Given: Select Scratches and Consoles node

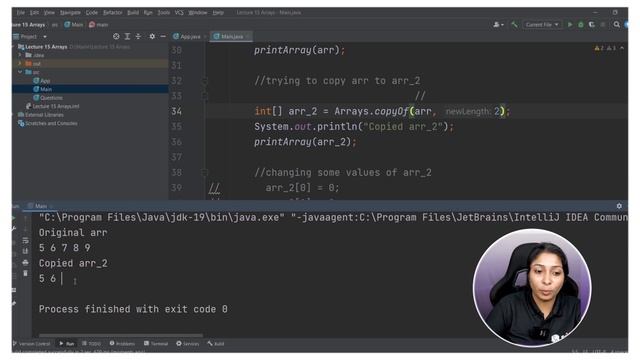Looking at the screenshot, I should [x=48, y=123].
